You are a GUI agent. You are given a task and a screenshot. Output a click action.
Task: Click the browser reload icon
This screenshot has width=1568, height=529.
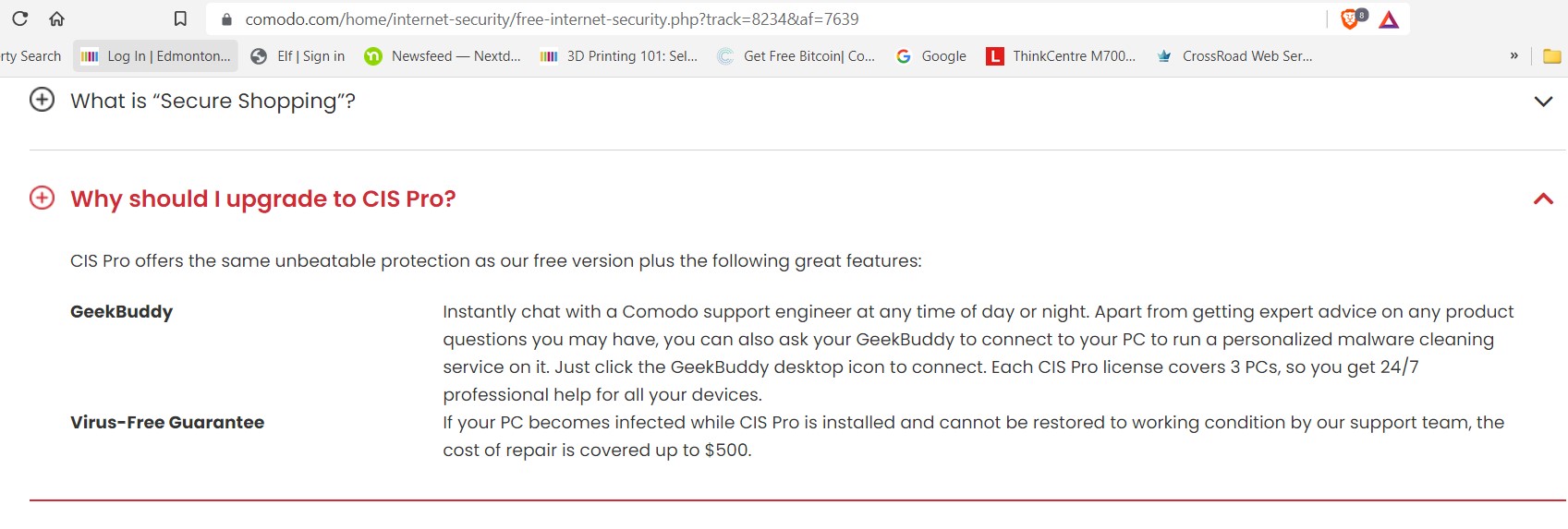[19, 18]
